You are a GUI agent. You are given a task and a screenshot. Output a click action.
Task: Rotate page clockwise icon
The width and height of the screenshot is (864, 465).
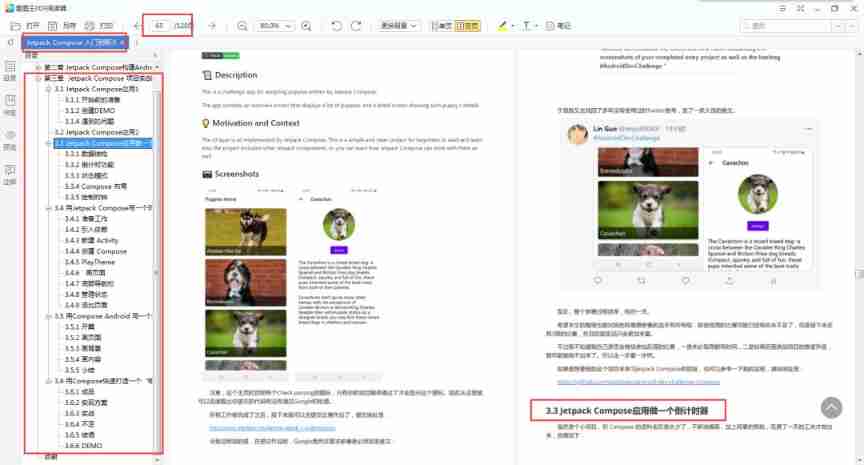pos(356,26)
